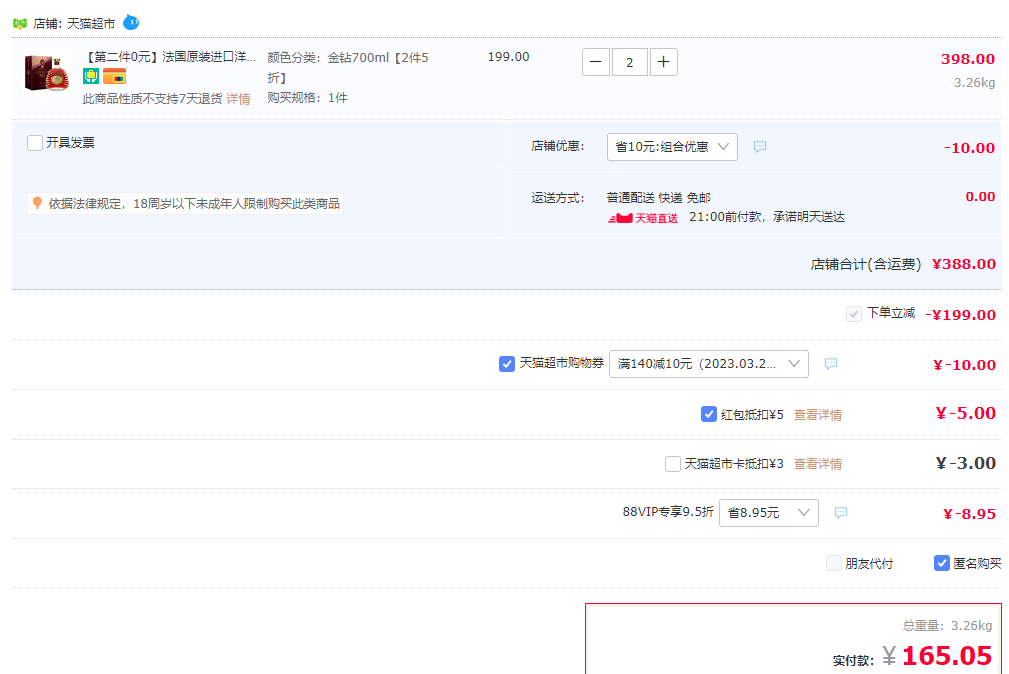This screenshot has height=674, width=1009.
Task: Click the 店铺合计 ¥388.00 amount
Action: click(963, 264)
